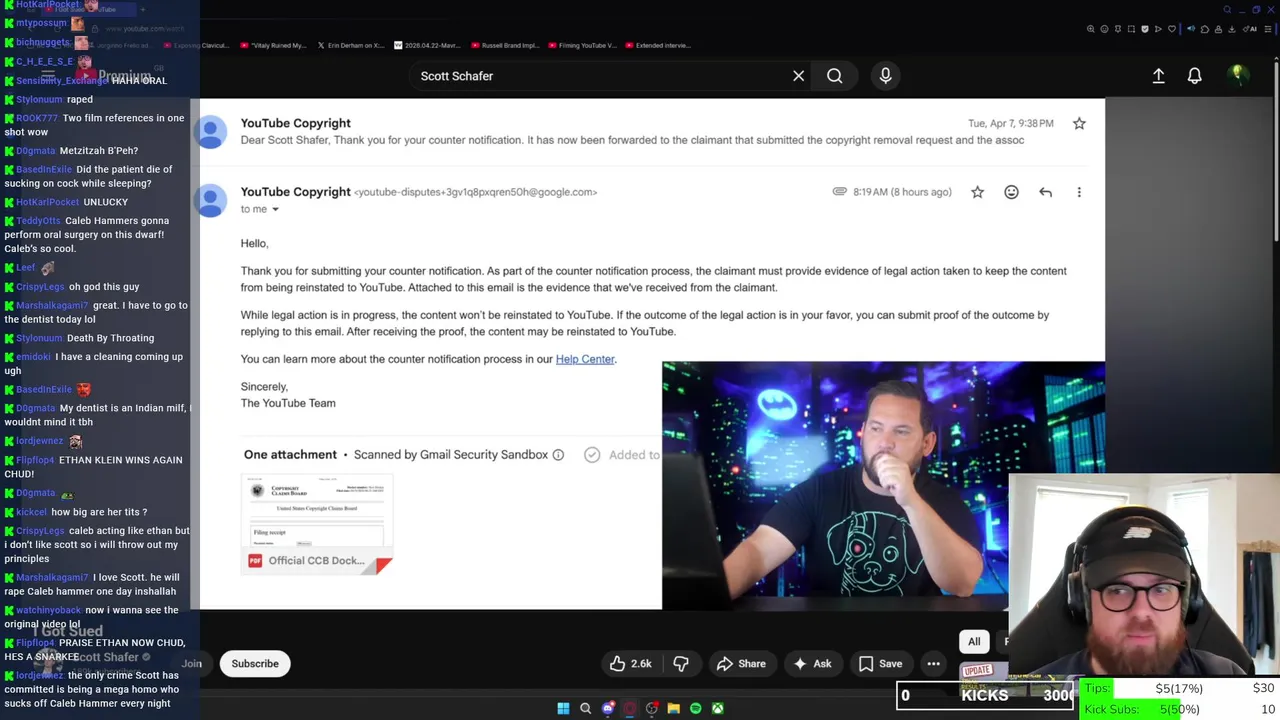Open the Official CCB Dock PDF attachment
Screen dimensions: 1280x720
coord(318,524)
